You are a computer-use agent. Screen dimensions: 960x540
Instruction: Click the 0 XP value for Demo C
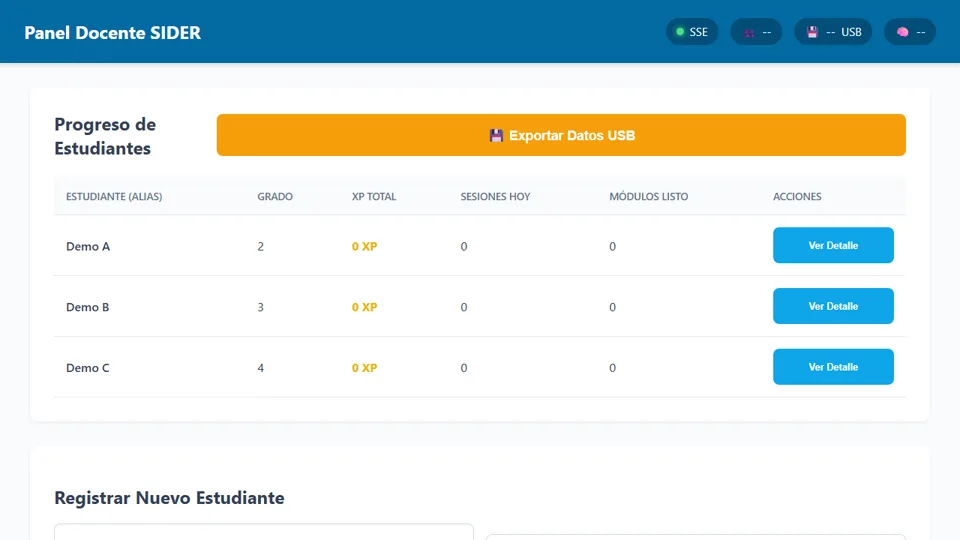pos(364,367)
